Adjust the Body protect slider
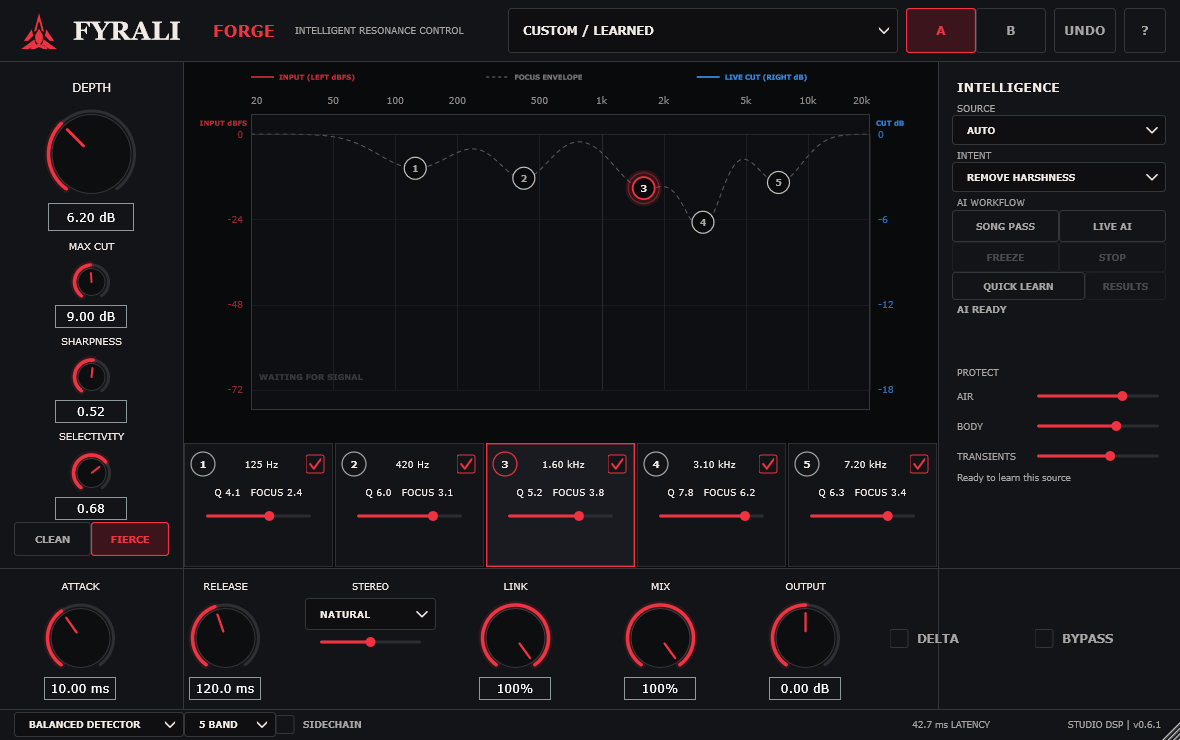 (x=1098, y=426)
